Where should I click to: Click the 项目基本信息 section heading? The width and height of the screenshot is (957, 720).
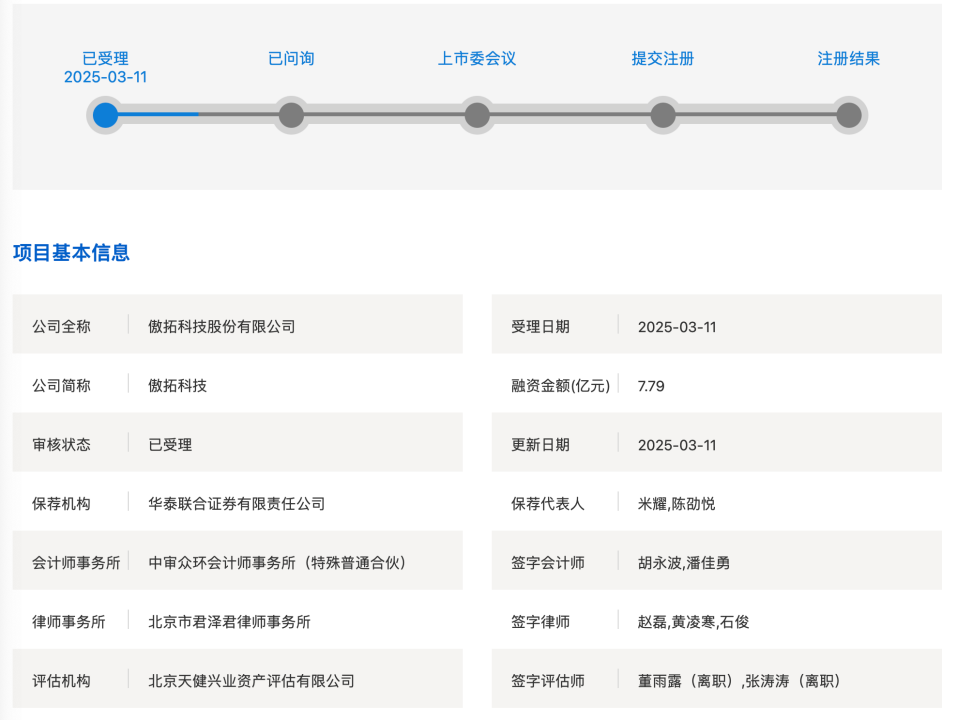(x=71, y=253)
